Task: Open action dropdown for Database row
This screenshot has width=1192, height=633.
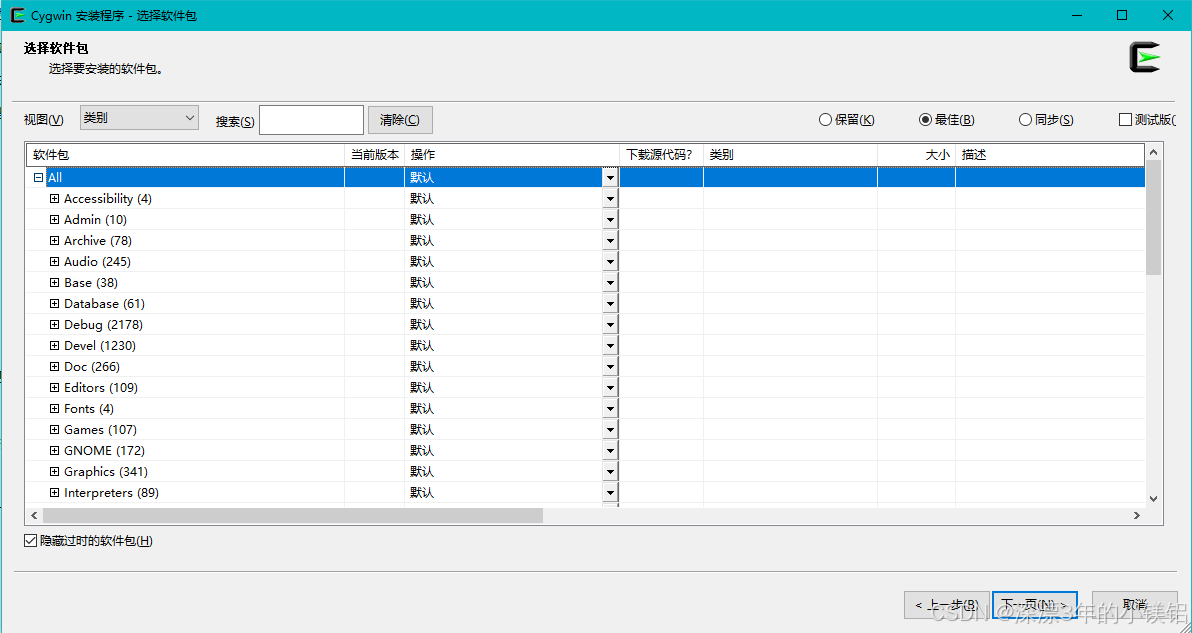Action: [610, 304]
